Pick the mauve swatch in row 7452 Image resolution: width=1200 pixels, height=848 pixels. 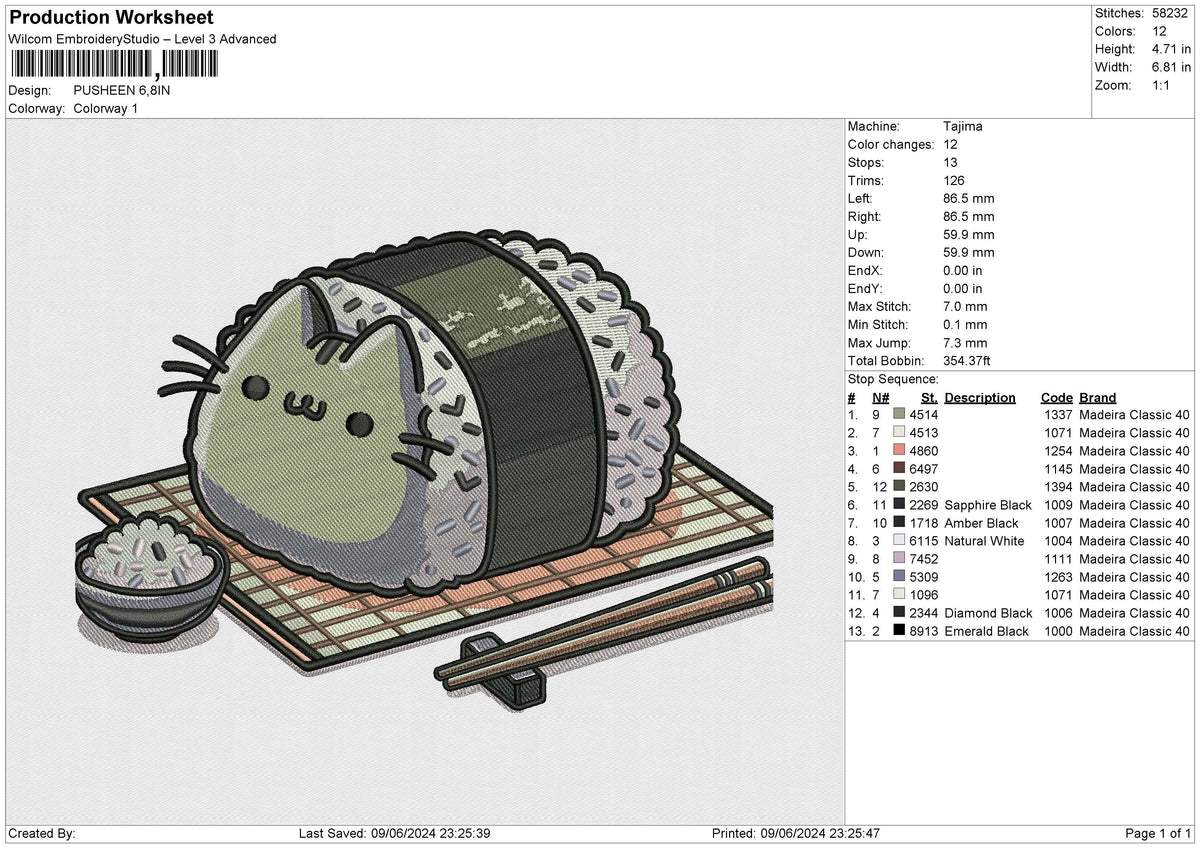(x=899, y=559)
